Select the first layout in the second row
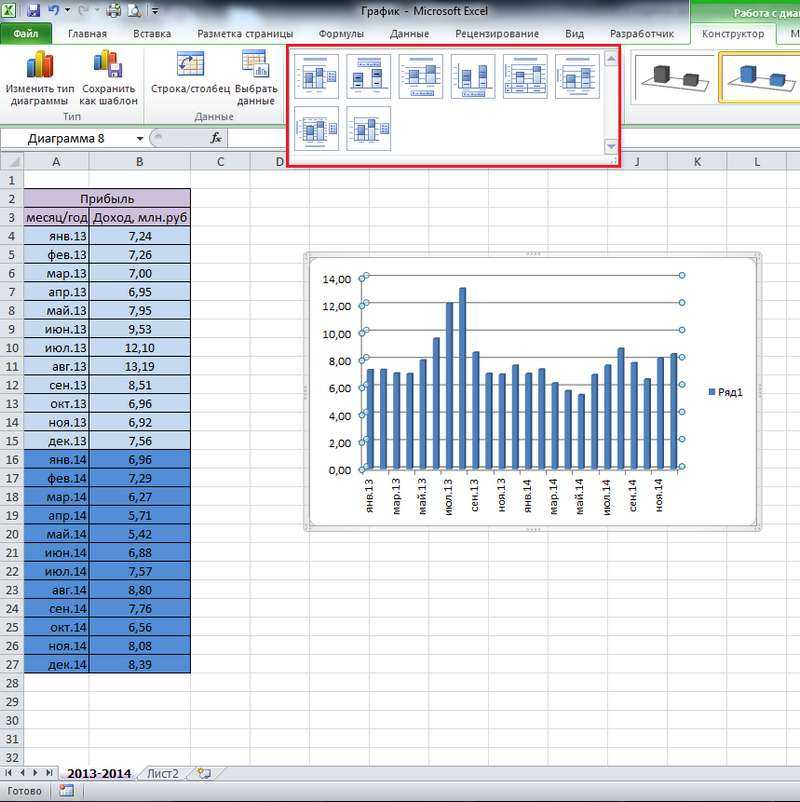This screenshot has height=802, width=800. [x=317, y=129]
